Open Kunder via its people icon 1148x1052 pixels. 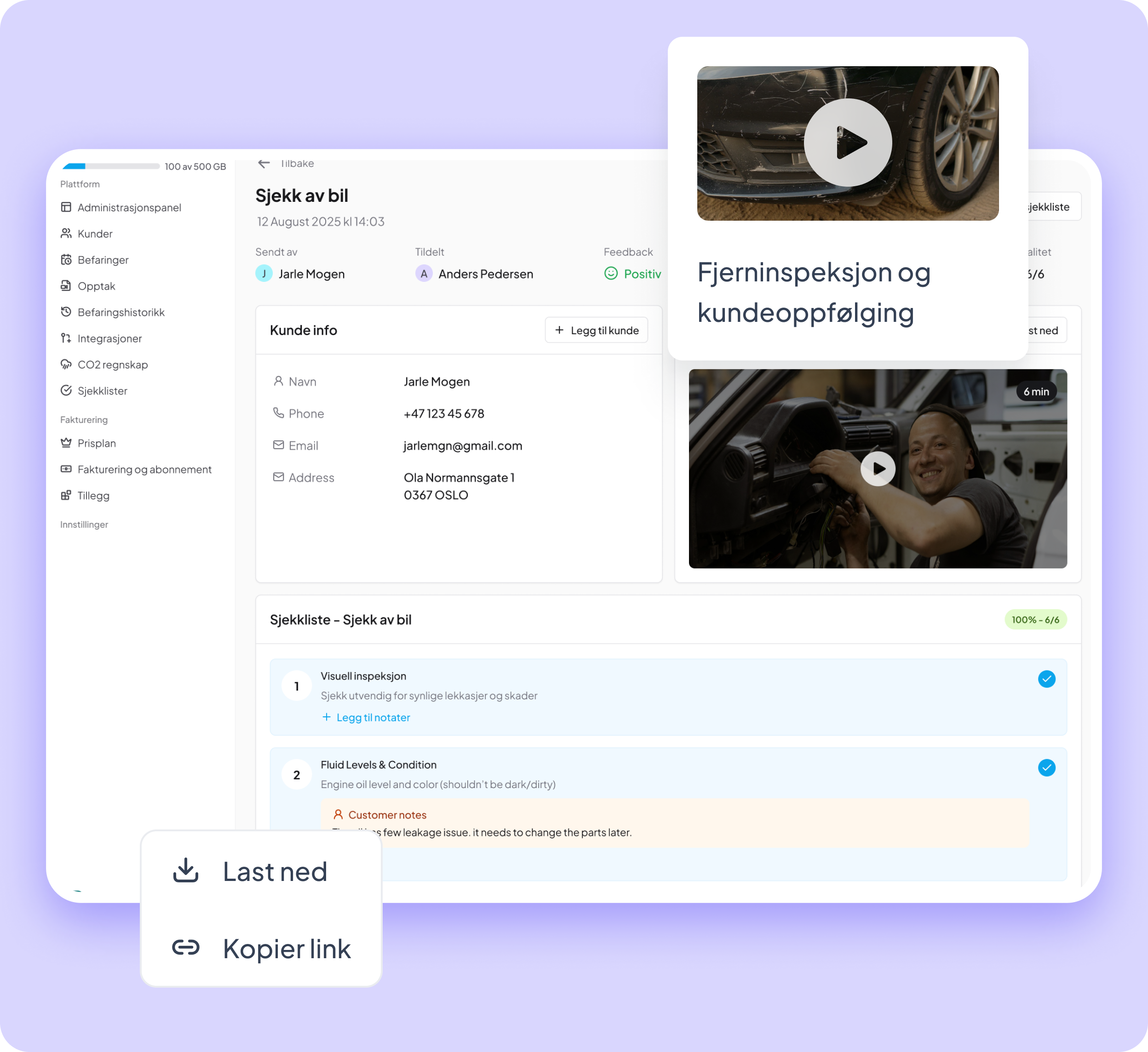tap(66, 234)
